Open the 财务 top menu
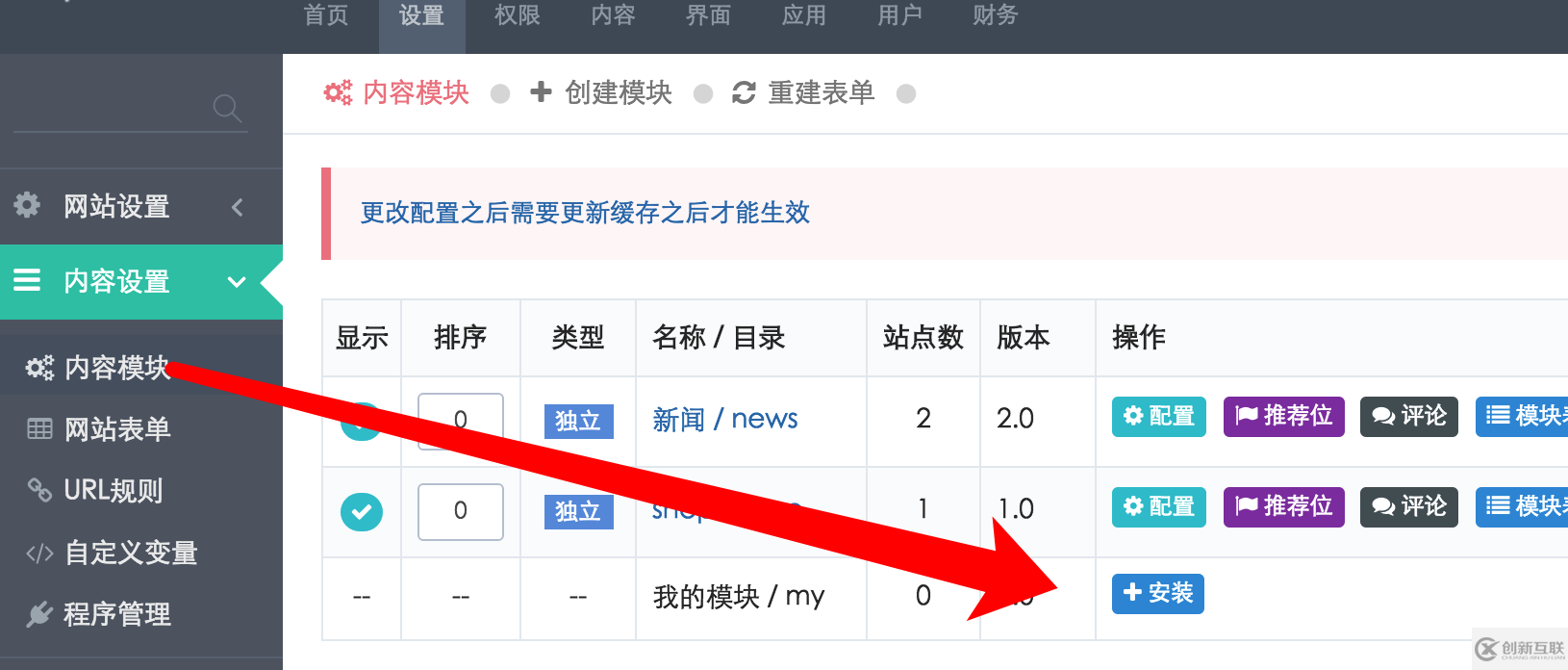This screenshot has height=670, width=1568. pyautogui.click(x=995, y=15)
